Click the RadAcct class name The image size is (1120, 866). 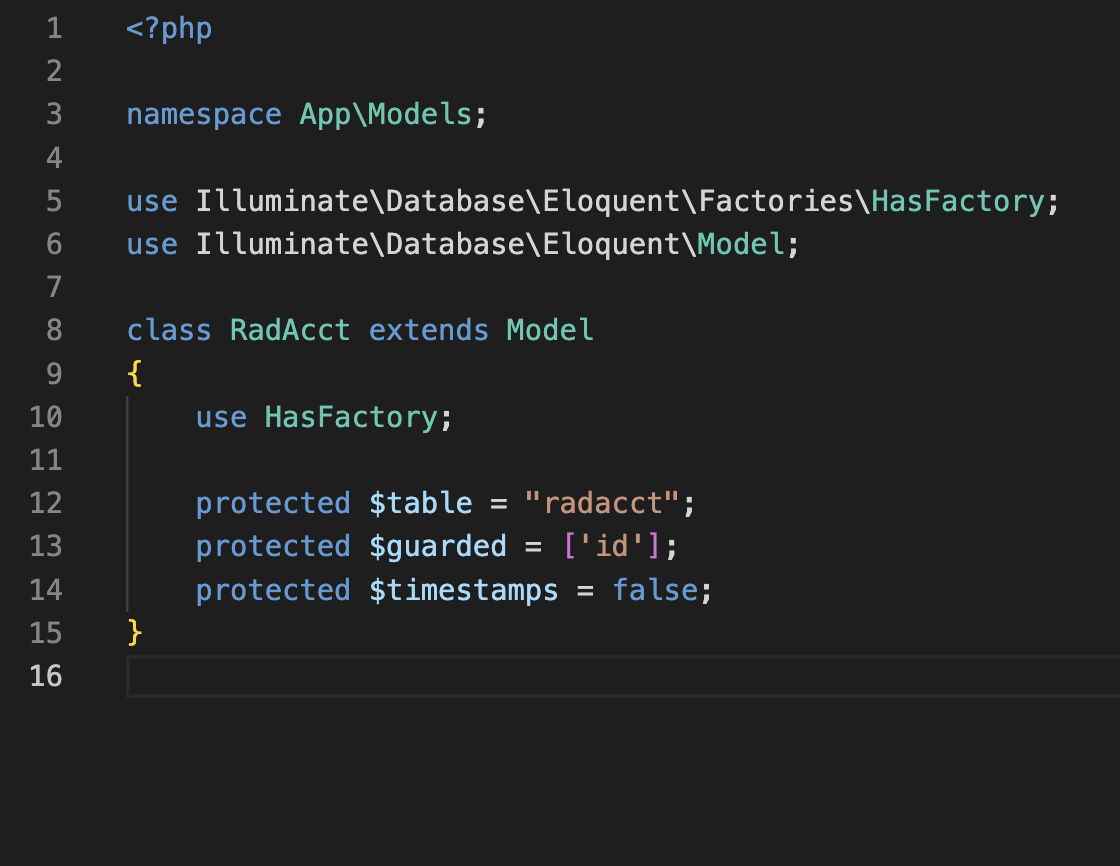(289, 330)
